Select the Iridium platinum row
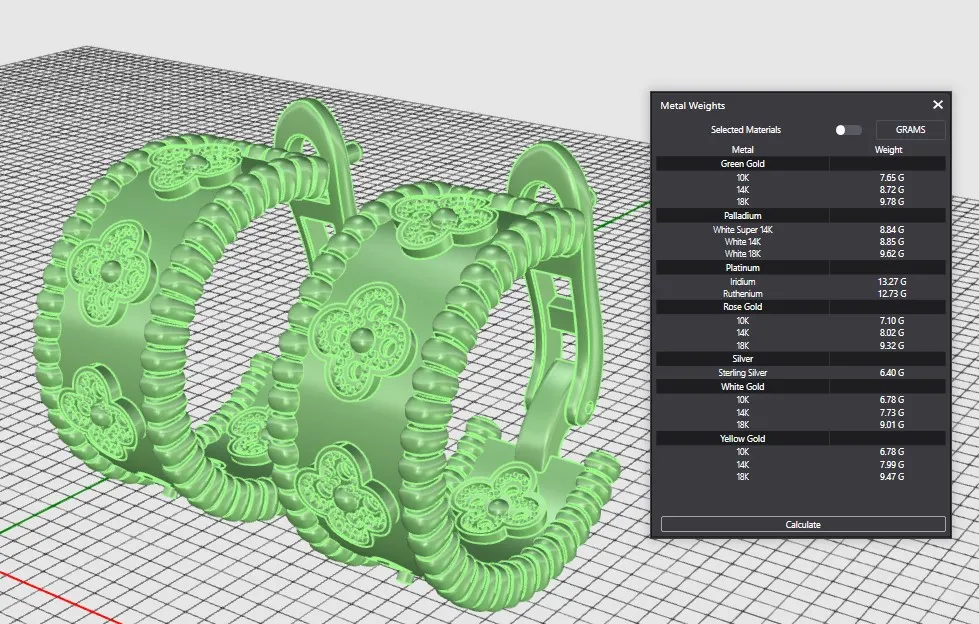The width and height of the screenshot is (979, 624). [743, 282]
